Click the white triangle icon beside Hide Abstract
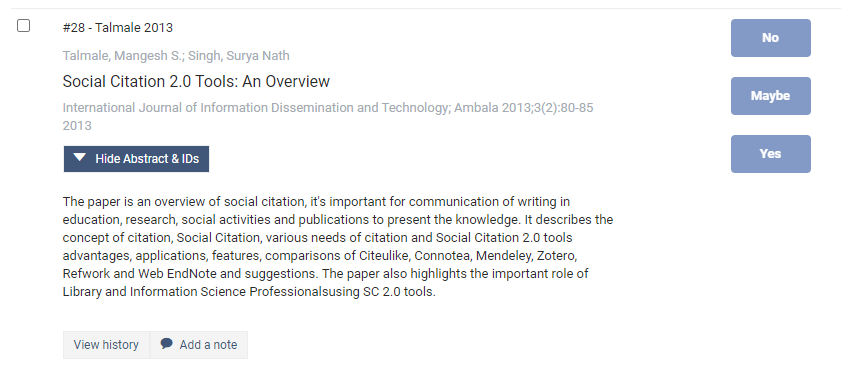 80,158
